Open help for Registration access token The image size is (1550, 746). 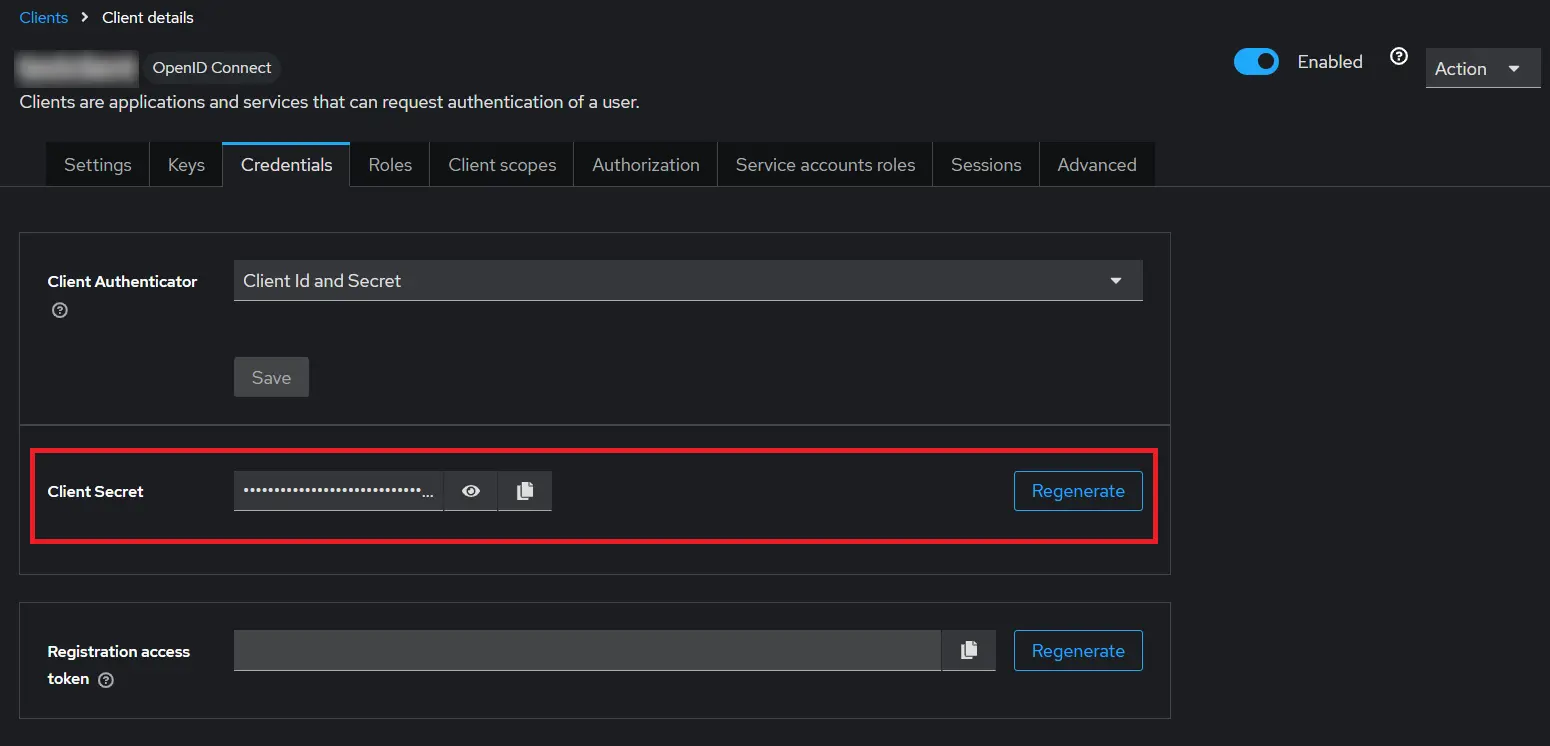106,680
